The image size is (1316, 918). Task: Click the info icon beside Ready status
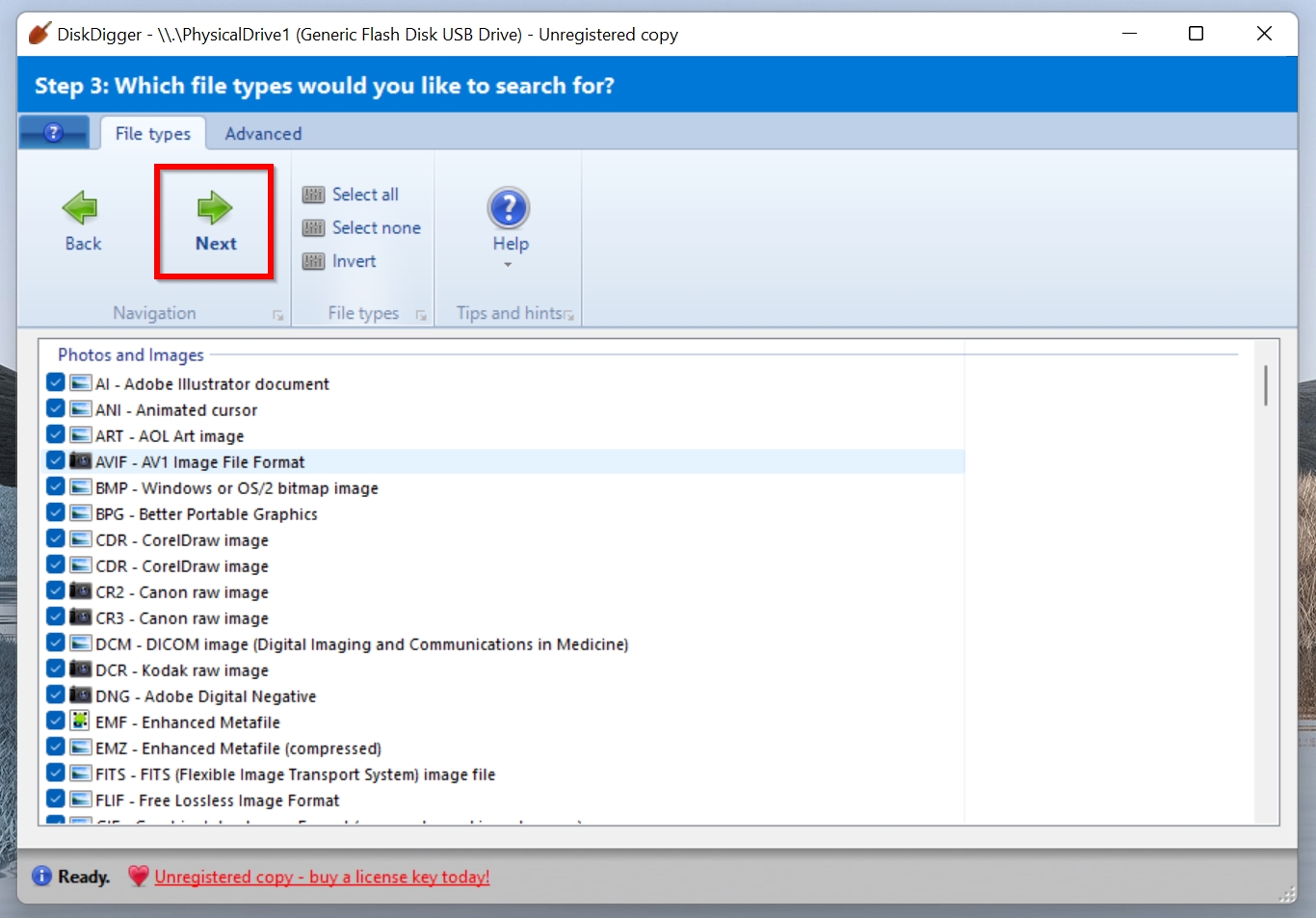(42, 876)
